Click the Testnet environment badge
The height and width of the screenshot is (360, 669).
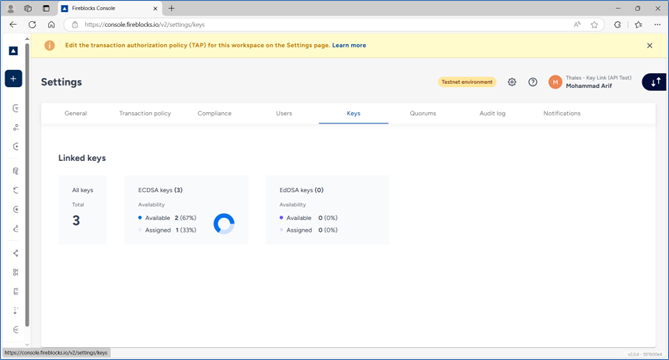coord(467,82)
